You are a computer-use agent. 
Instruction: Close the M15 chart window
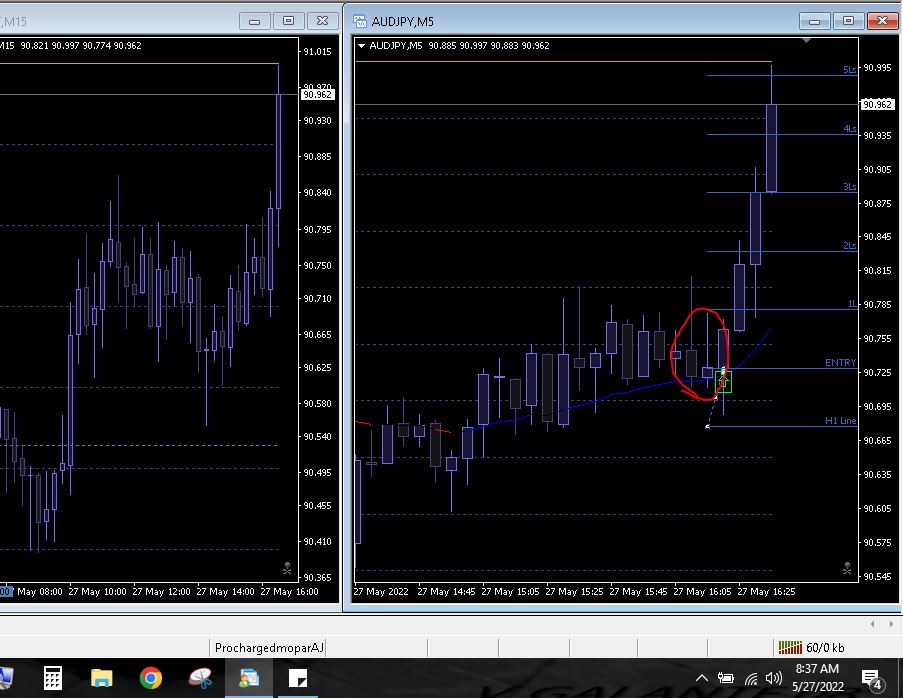pyautogui.click(x=322, y=21)
